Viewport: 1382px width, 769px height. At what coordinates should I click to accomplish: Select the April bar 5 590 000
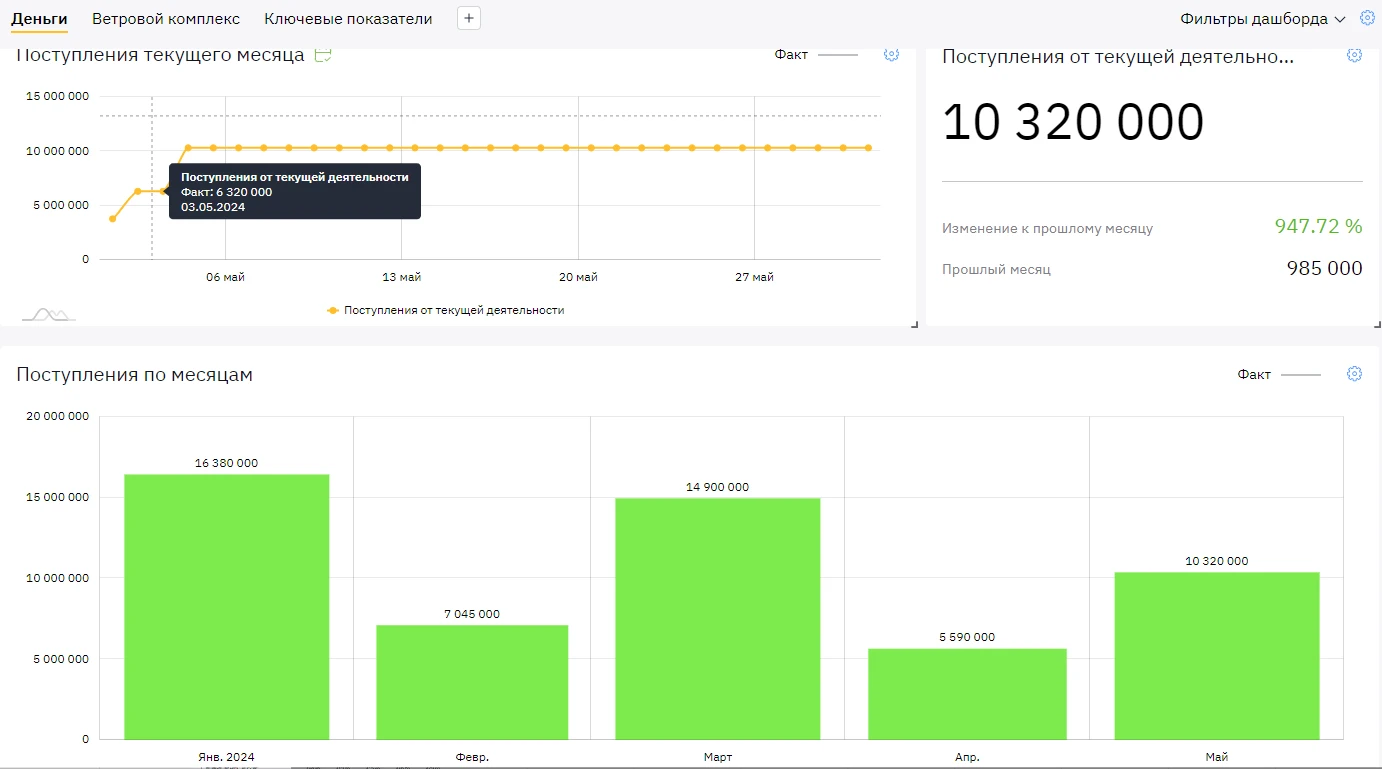tap(967, 694)
